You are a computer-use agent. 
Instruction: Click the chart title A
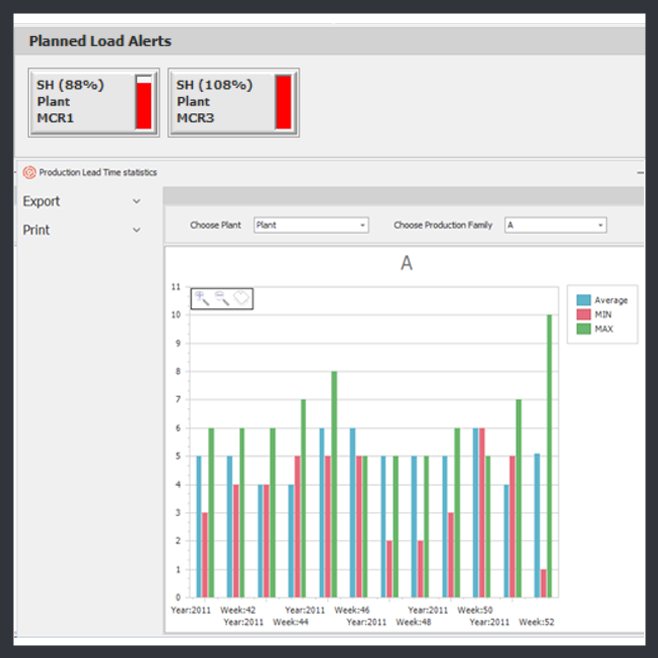tap(406, 263)
